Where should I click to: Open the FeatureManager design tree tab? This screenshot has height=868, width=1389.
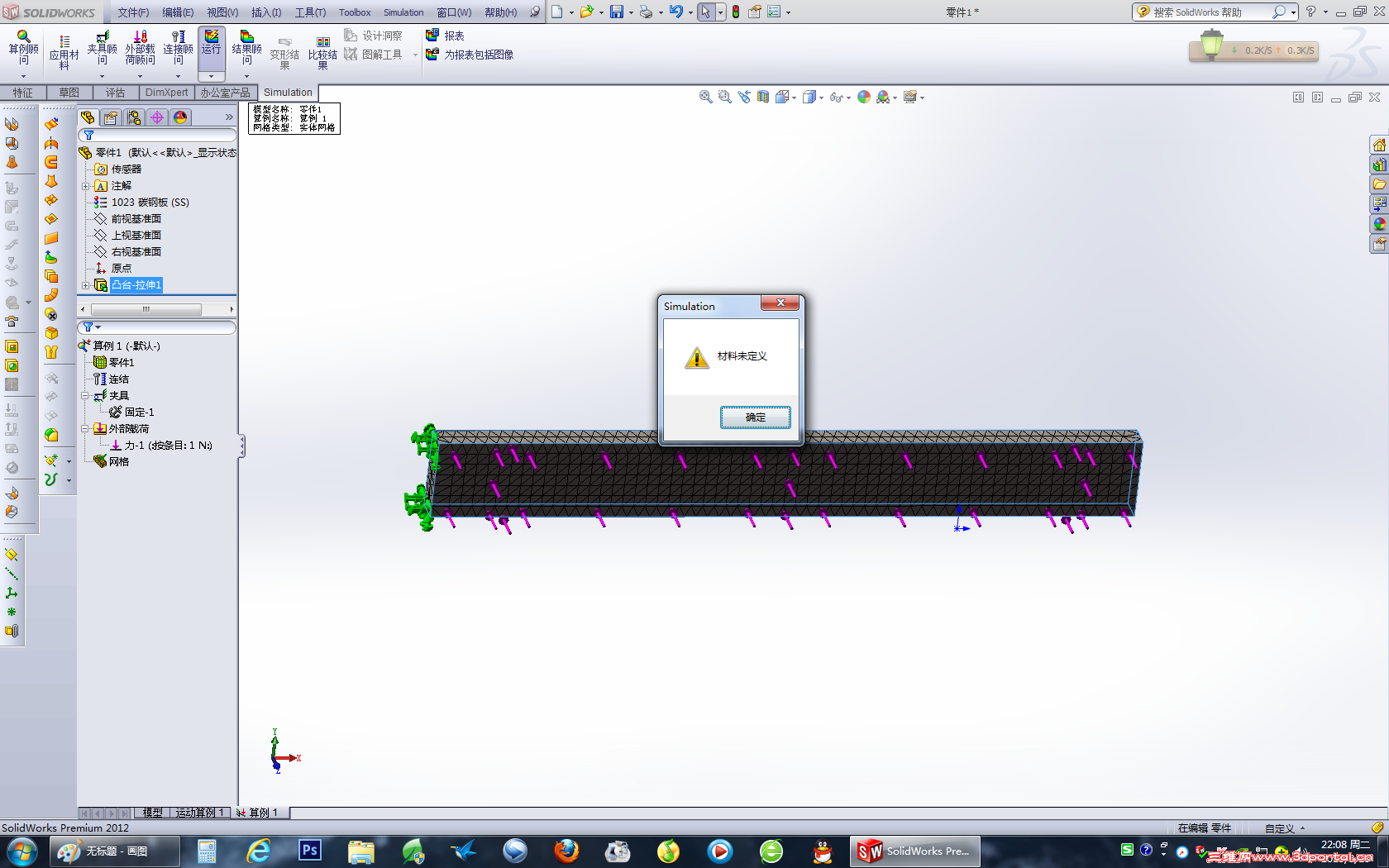click(x=88, y=117)
